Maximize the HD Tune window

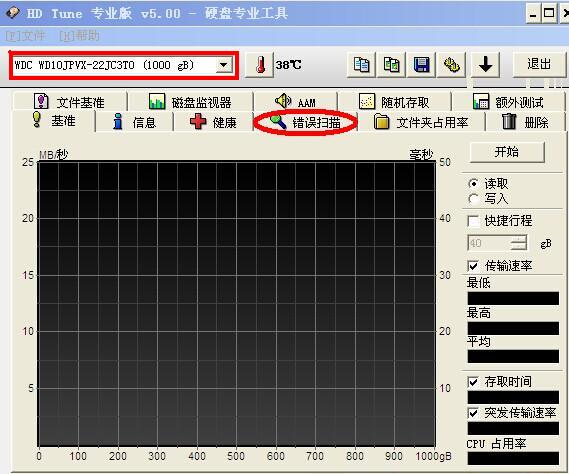point(549,14)
